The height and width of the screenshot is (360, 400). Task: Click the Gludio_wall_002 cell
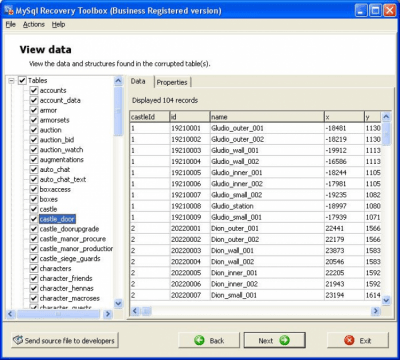[267, 161]
